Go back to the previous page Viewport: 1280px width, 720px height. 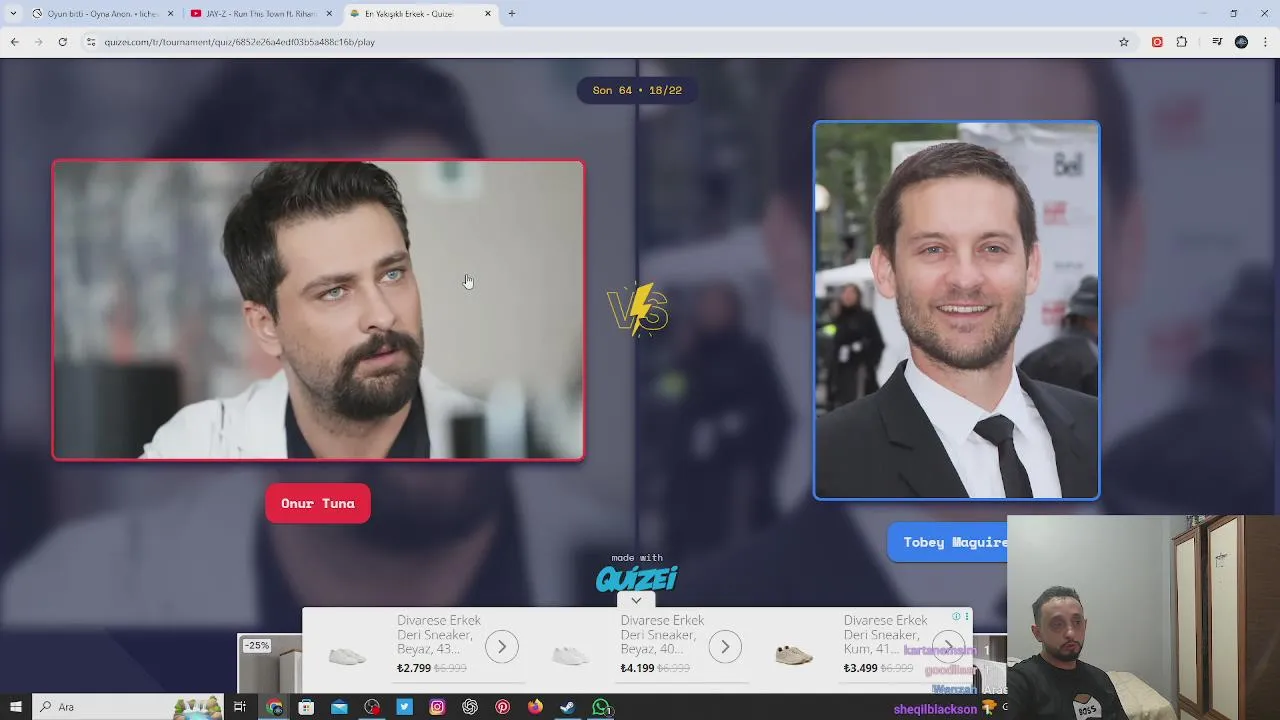14,42
